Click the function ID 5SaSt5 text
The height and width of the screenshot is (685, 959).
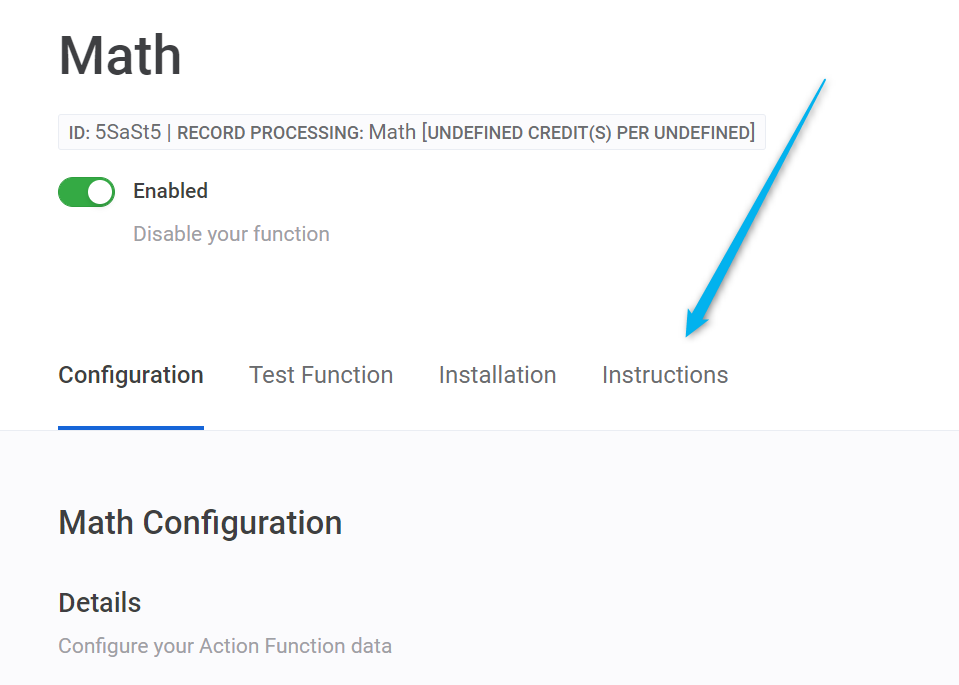[x=127, y=132]
